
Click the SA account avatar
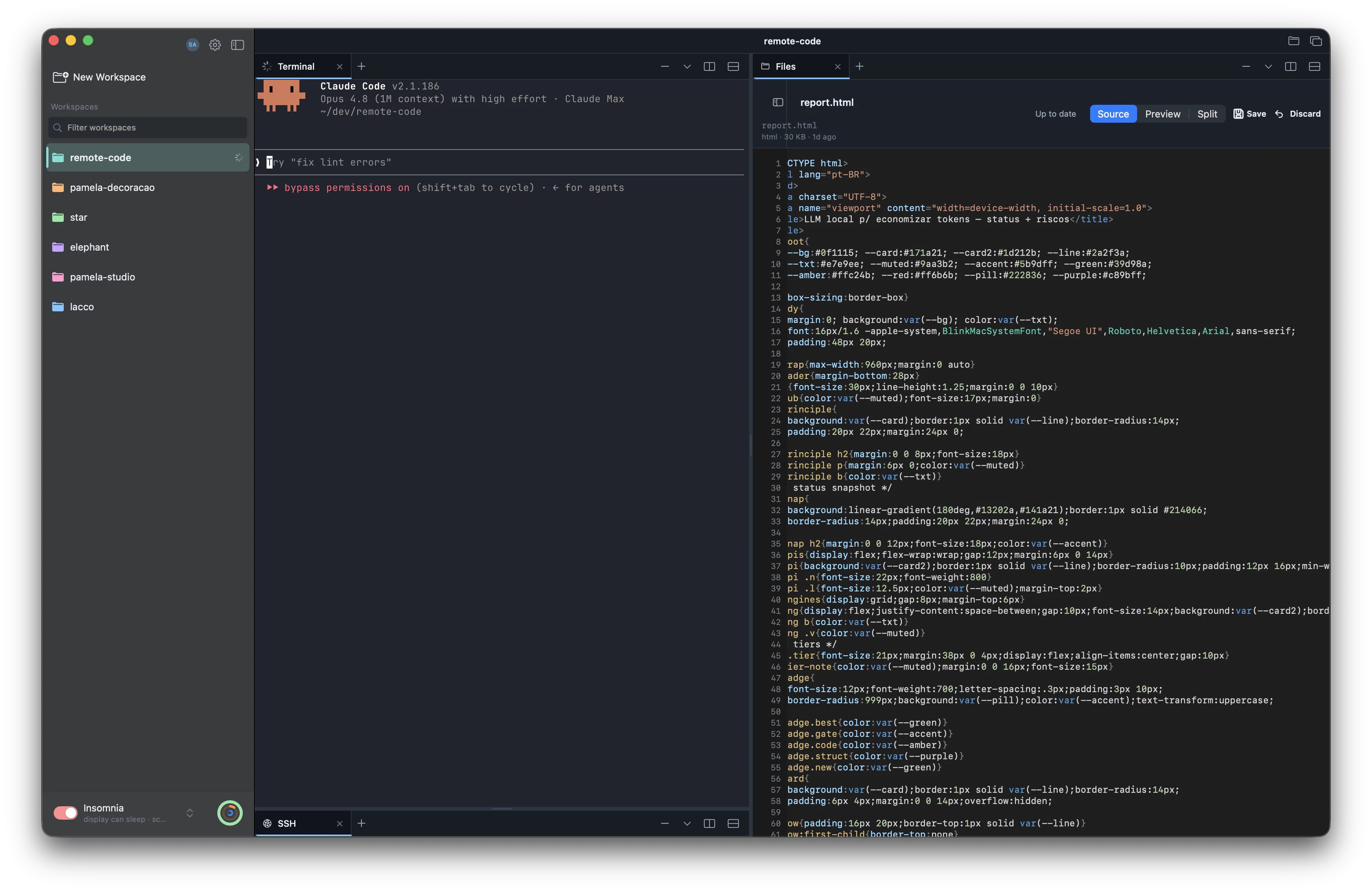point(192,44)
